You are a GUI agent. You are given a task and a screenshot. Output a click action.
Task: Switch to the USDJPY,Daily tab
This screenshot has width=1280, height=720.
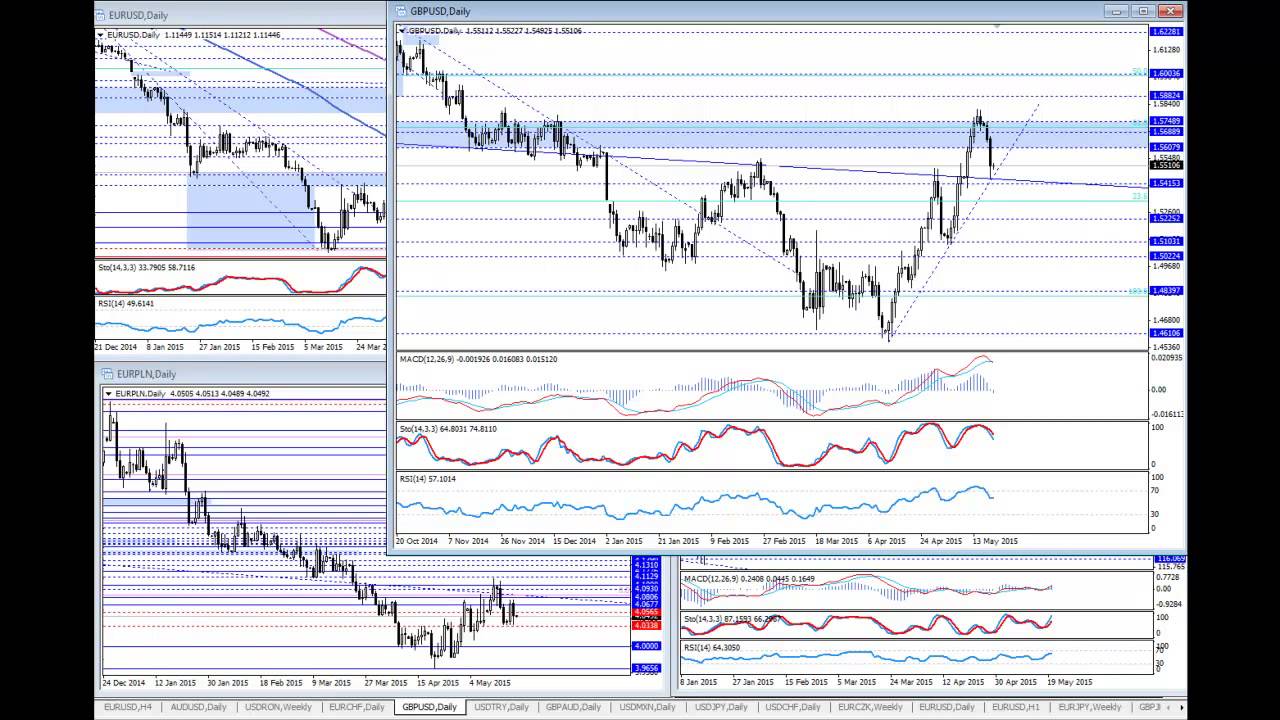tap(722, 707)
